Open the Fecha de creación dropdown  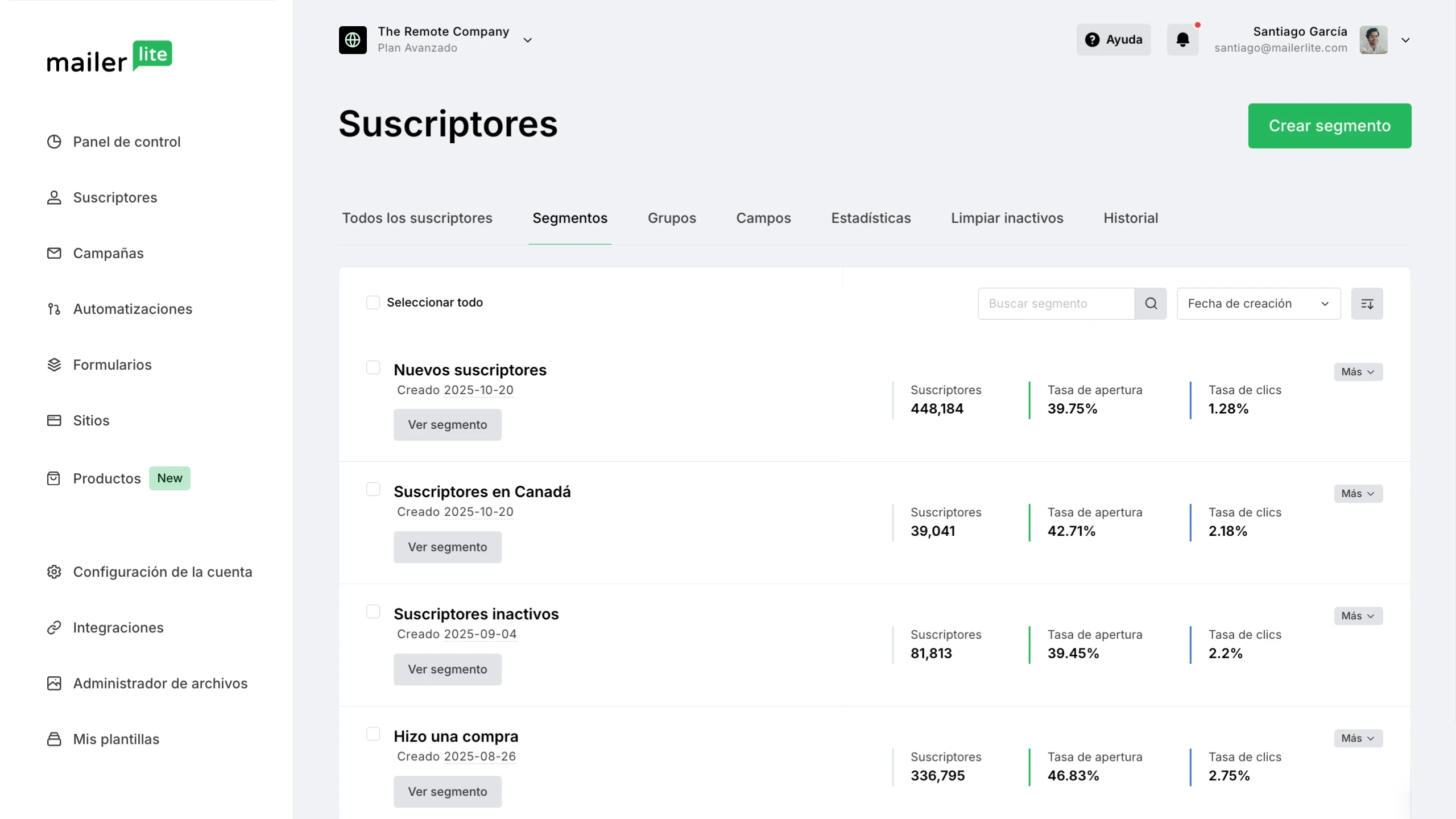click(x=1258, y=303)
